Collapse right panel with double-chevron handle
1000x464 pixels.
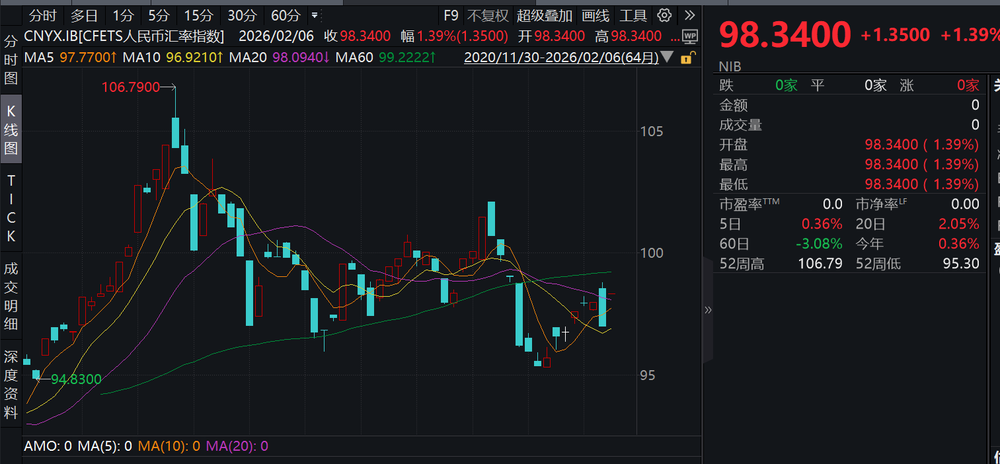coord(707,310)
